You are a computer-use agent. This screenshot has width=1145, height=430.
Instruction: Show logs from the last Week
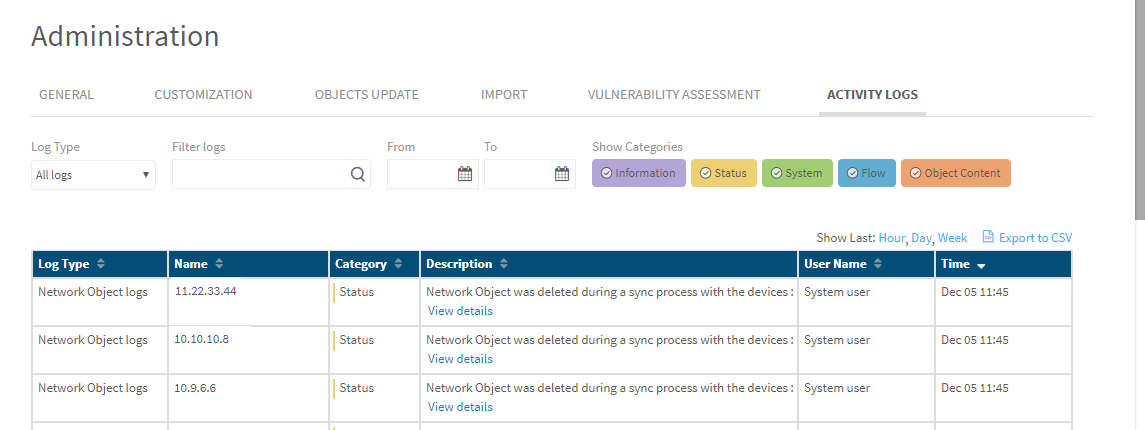tap(952, 238)
